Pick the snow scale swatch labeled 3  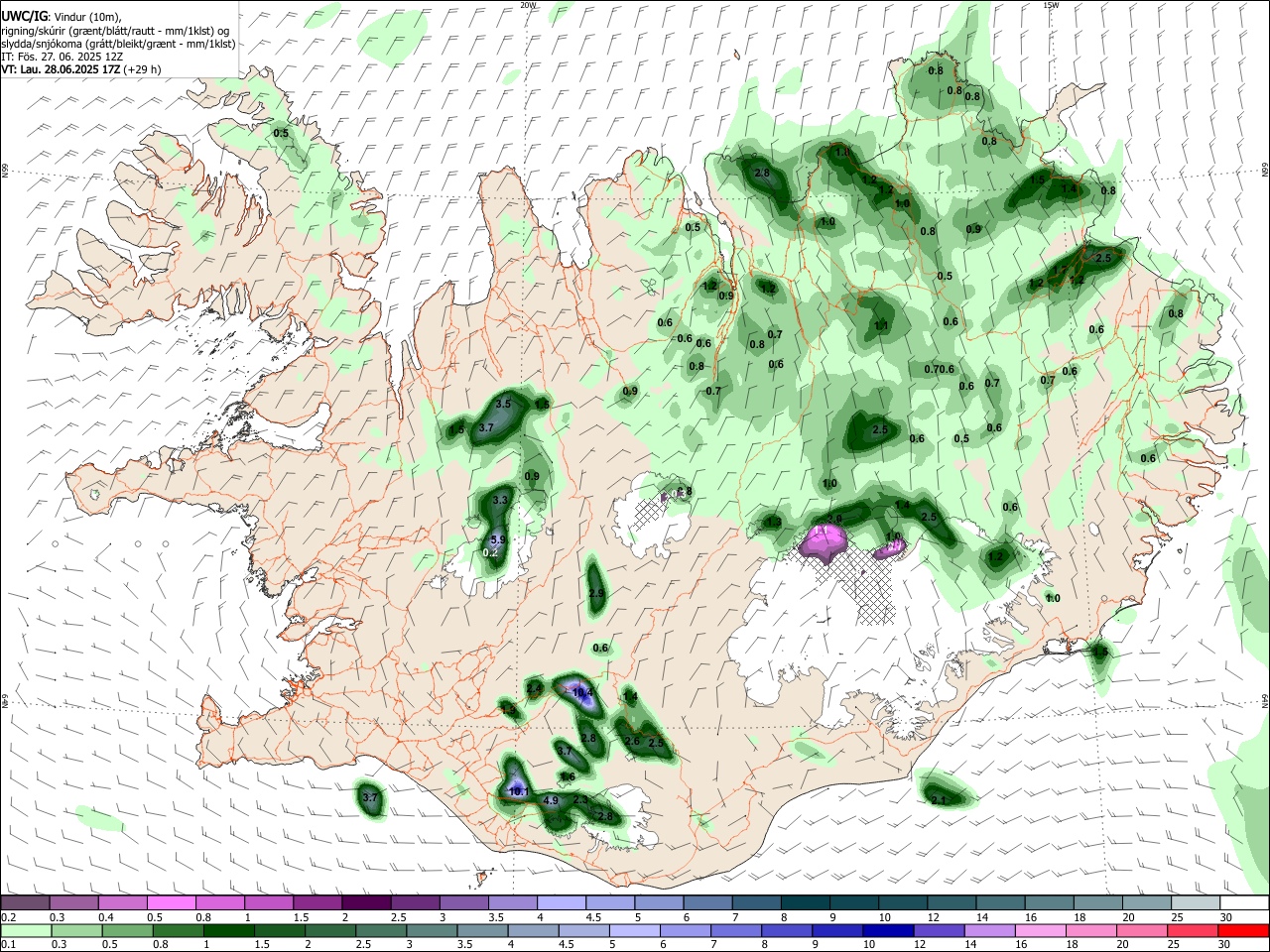point(463,903)
